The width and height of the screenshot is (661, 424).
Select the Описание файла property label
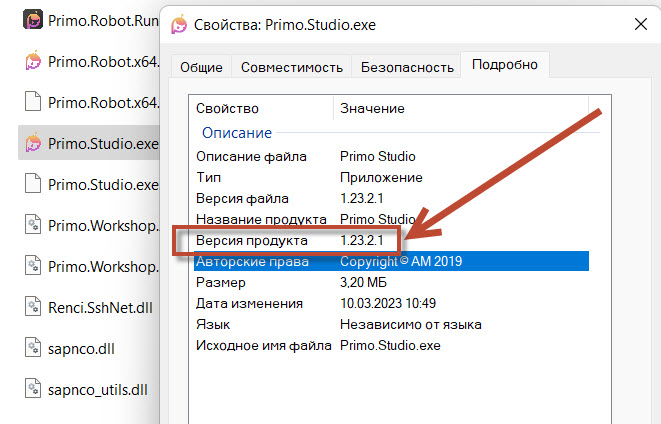[251, 156]
